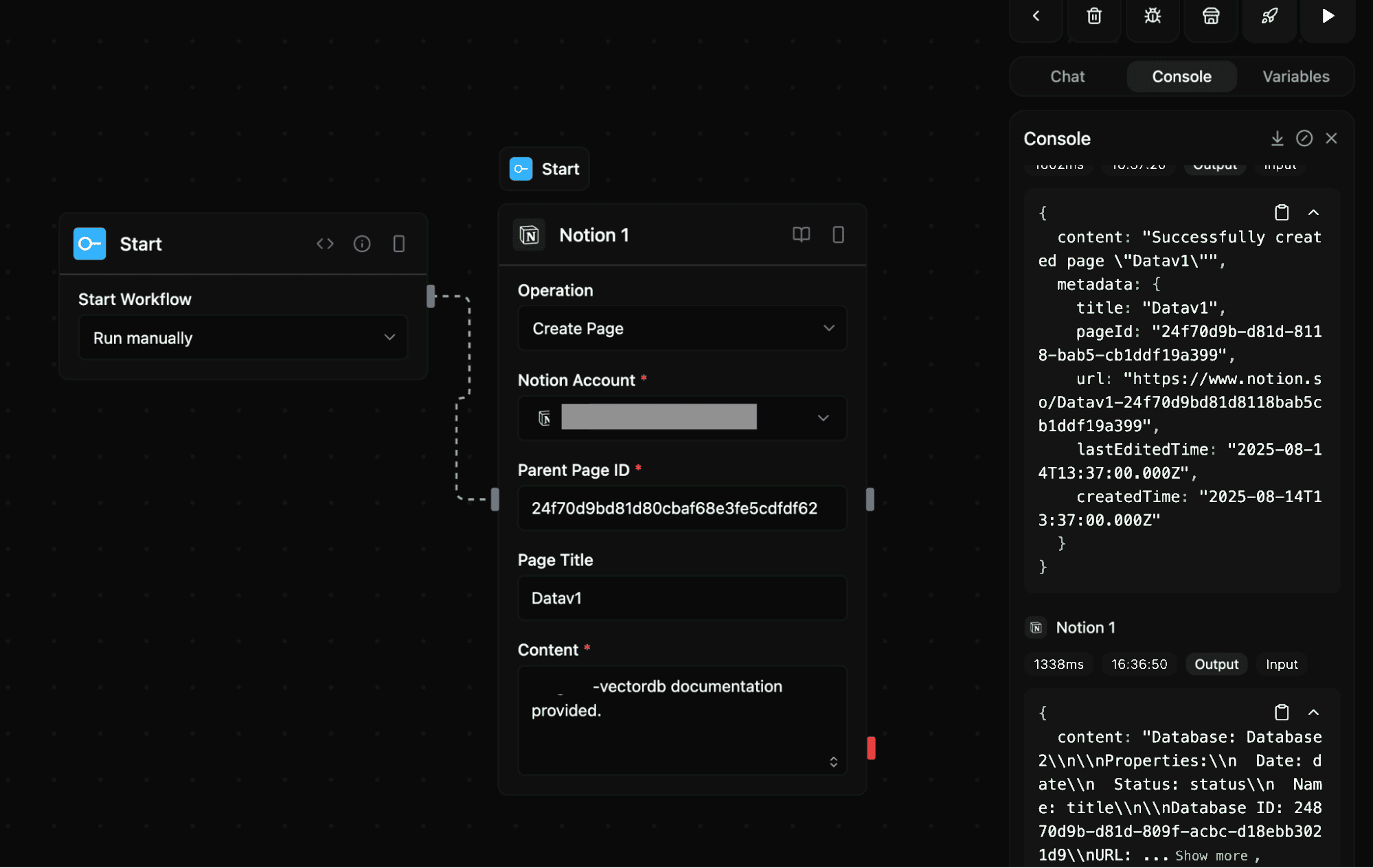Open the Operation dropdown showing Create Page

pos(682,328)
